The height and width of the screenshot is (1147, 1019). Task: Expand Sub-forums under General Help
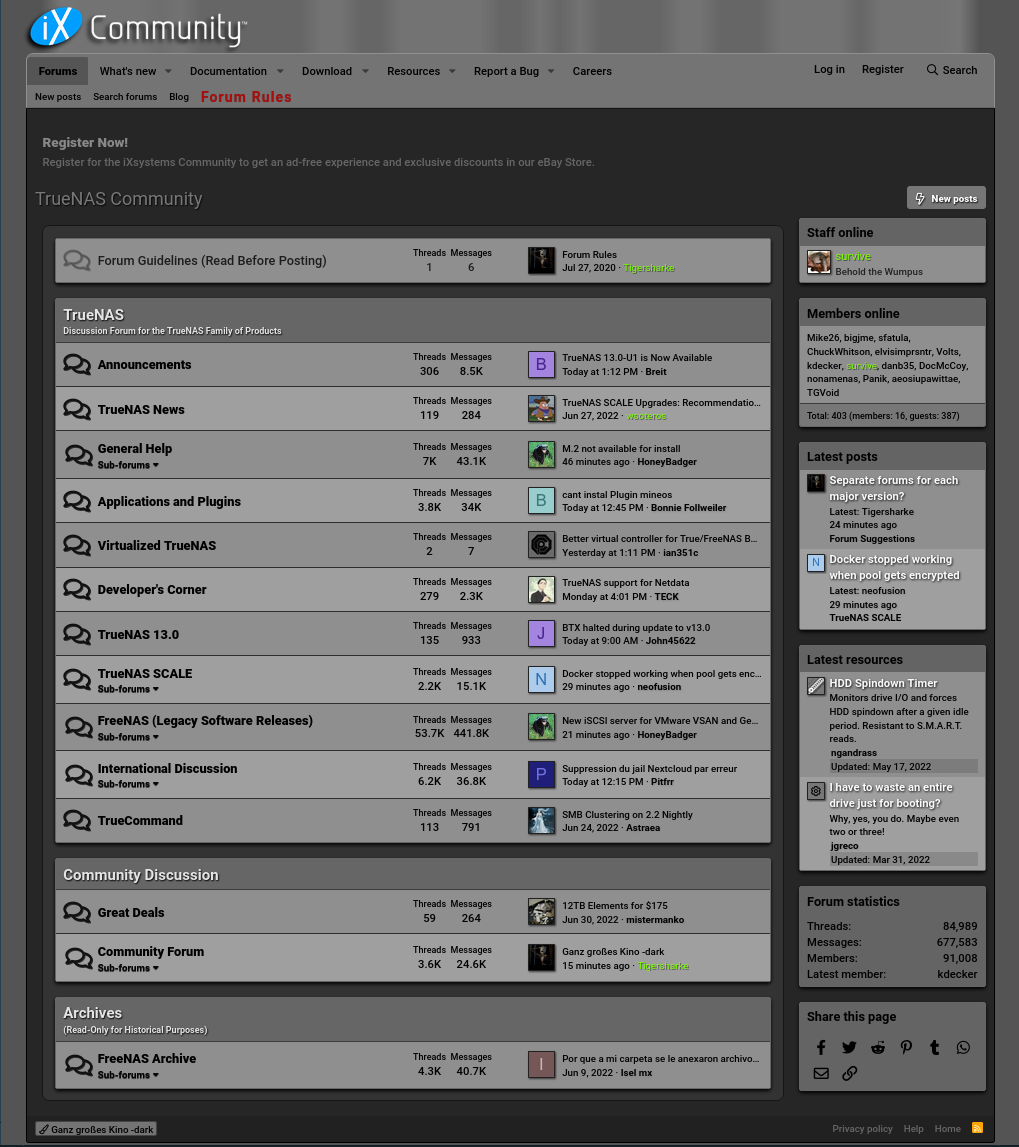coord(128,465)
